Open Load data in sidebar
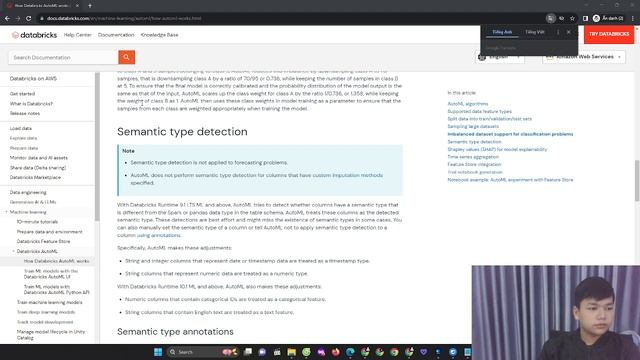The image size is (640, 360). point(21,129)
